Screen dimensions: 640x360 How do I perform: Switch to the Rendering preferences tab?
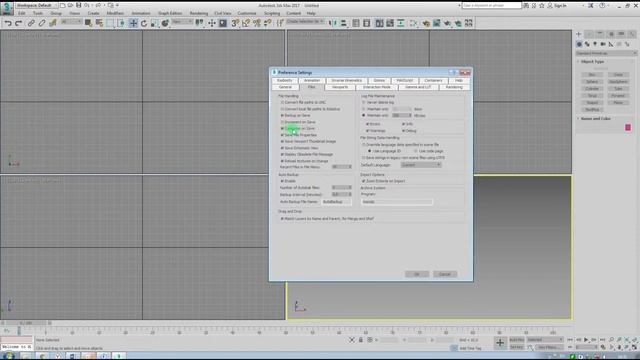click(454, 87)
